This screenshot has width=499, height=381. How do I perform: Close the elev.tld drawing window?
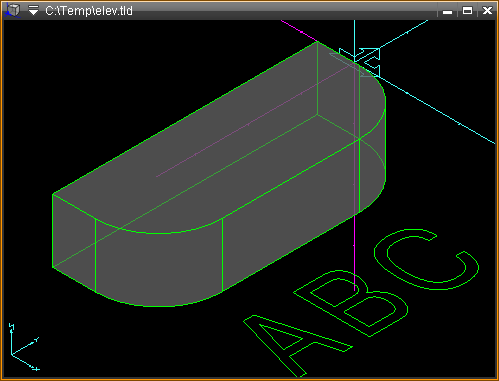click(x=487, y=11)
